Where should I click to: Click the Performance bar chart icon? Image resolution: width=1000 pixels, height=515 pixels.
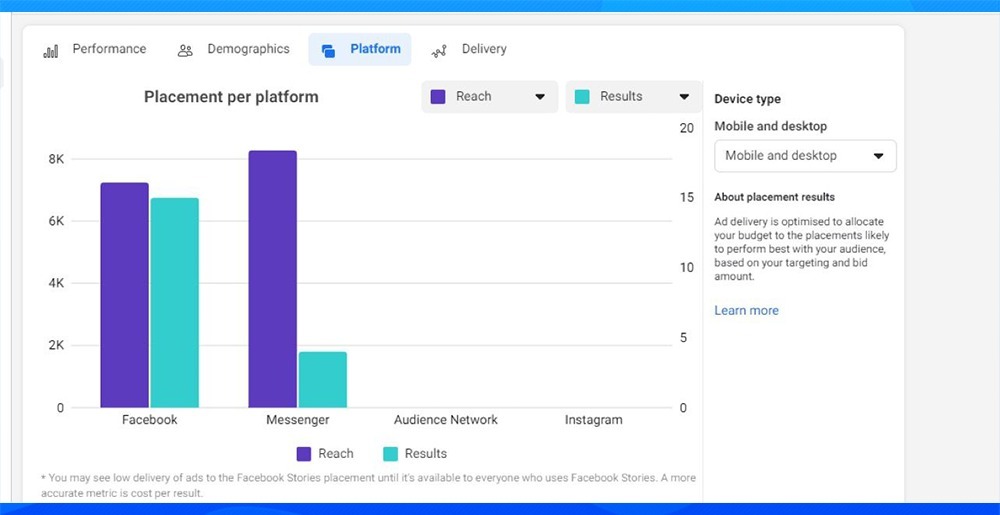pyautogui.click(x=51, y=50)
